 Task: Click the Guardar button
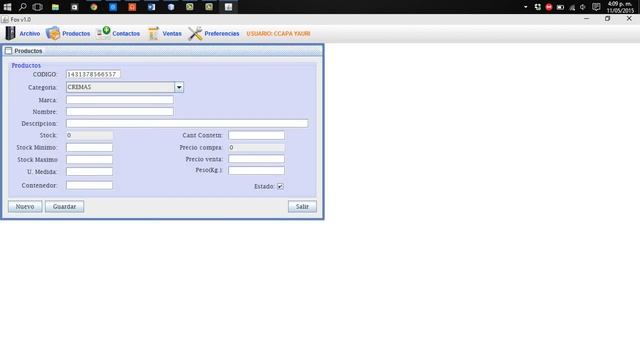pos(64,207)
